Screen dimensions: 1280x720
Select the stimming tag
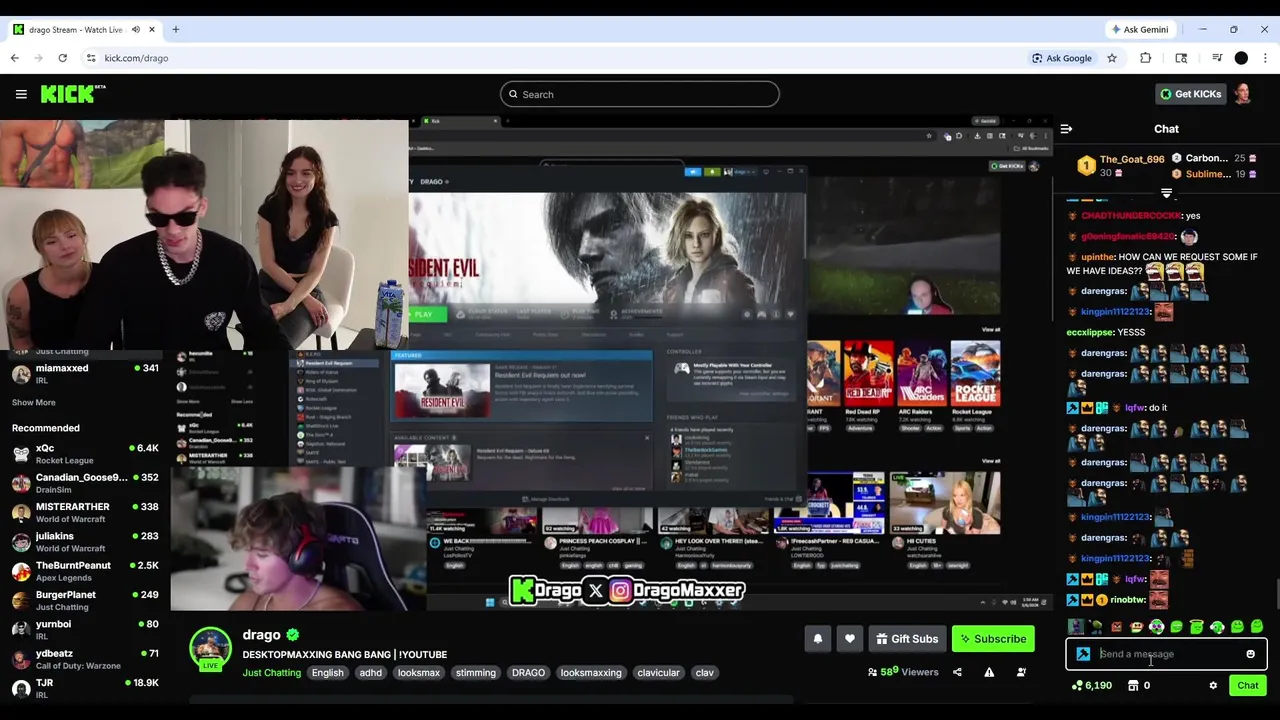[476, 673]
